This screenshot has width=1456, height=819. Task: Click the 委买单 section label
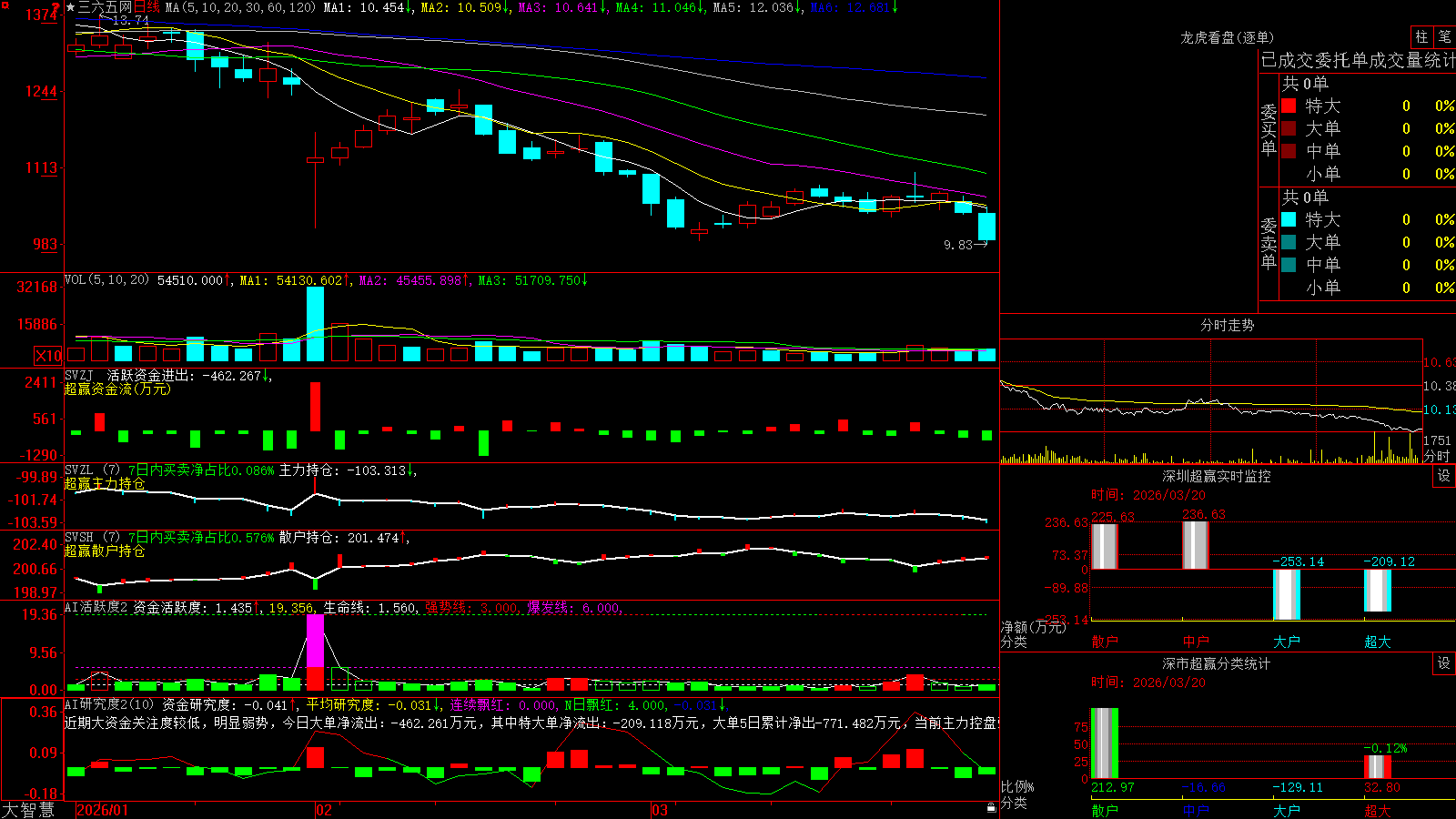click(1269, 130)
